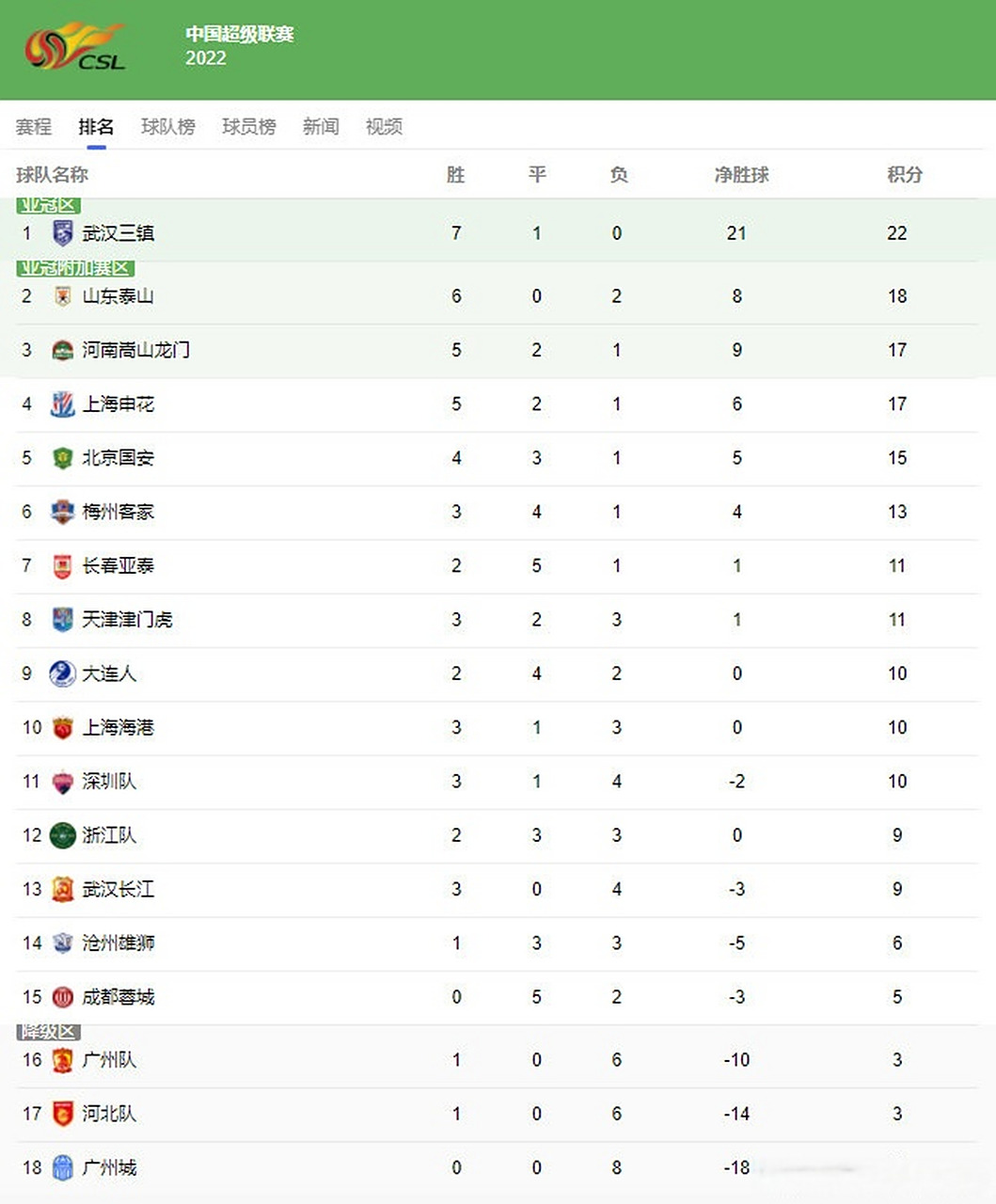Click the 武汉三镇 team crest icon

[x=63, y=232]
